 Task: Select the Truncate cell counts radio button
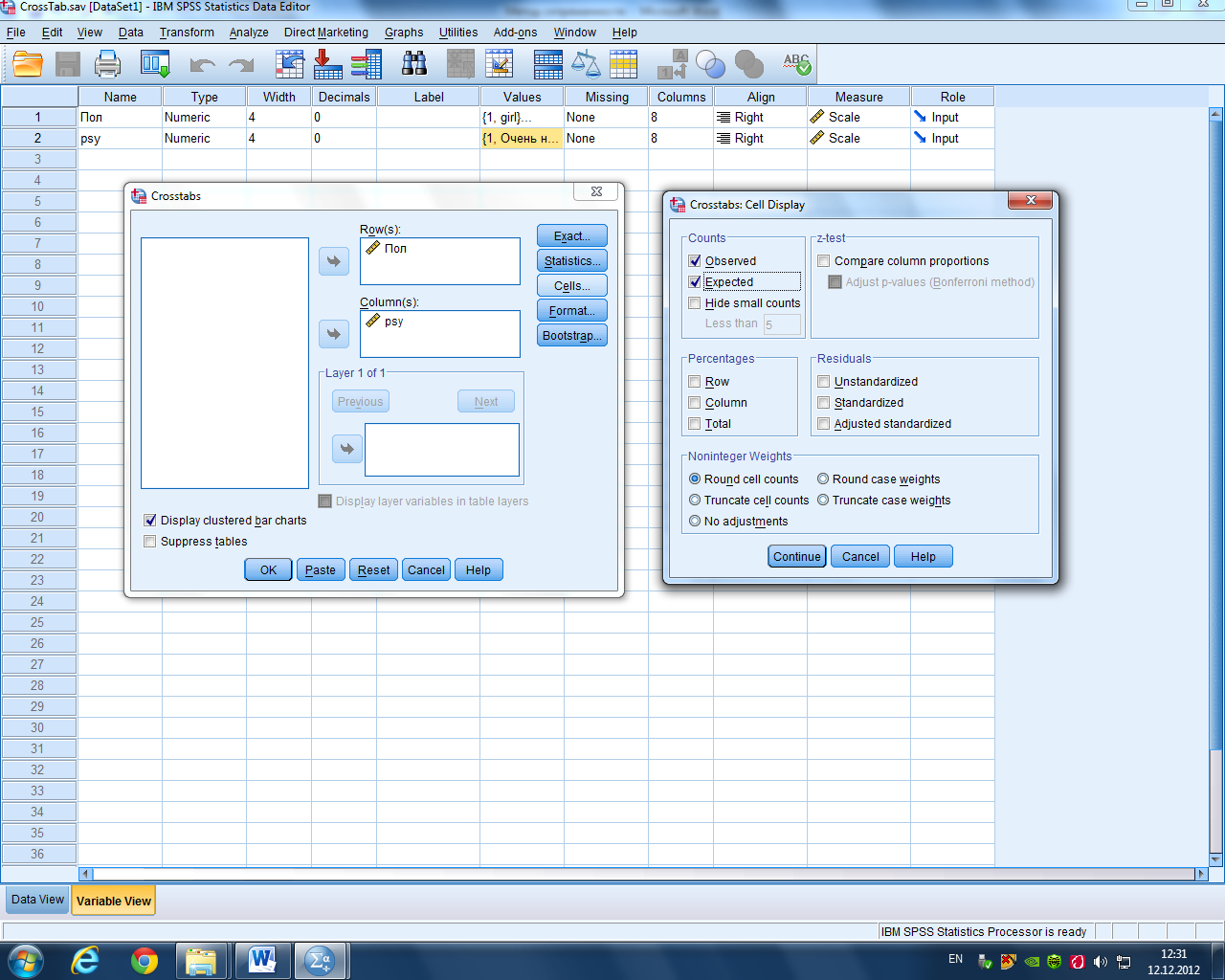coord(695,501)
